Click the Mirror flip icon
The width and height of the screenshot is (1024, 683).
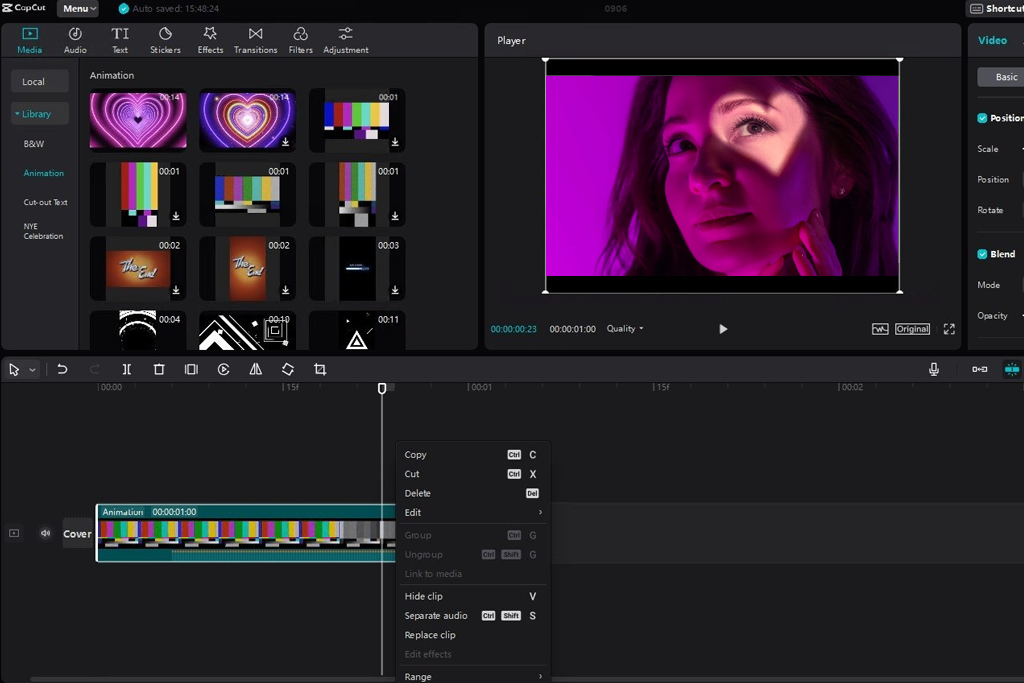click(255, 370)
